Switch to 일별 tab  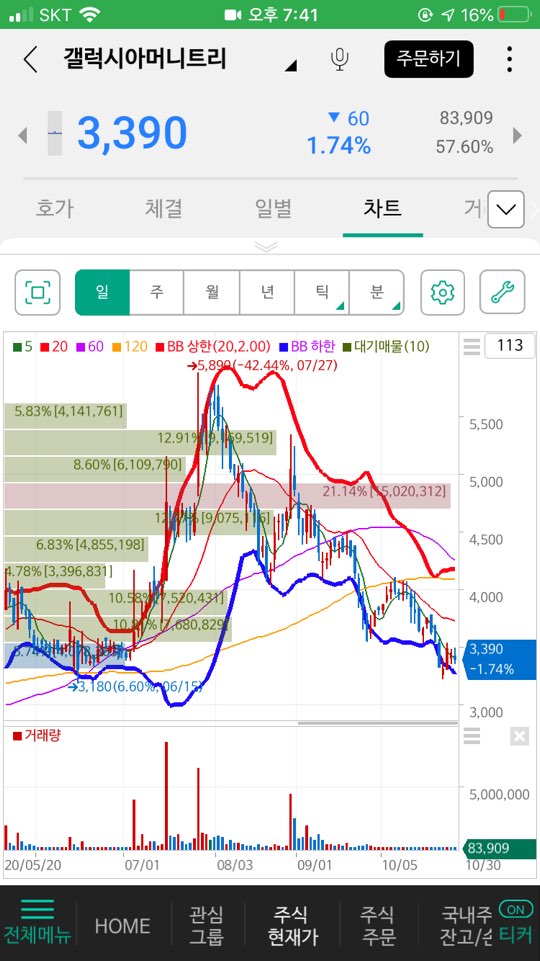point(273,209)
